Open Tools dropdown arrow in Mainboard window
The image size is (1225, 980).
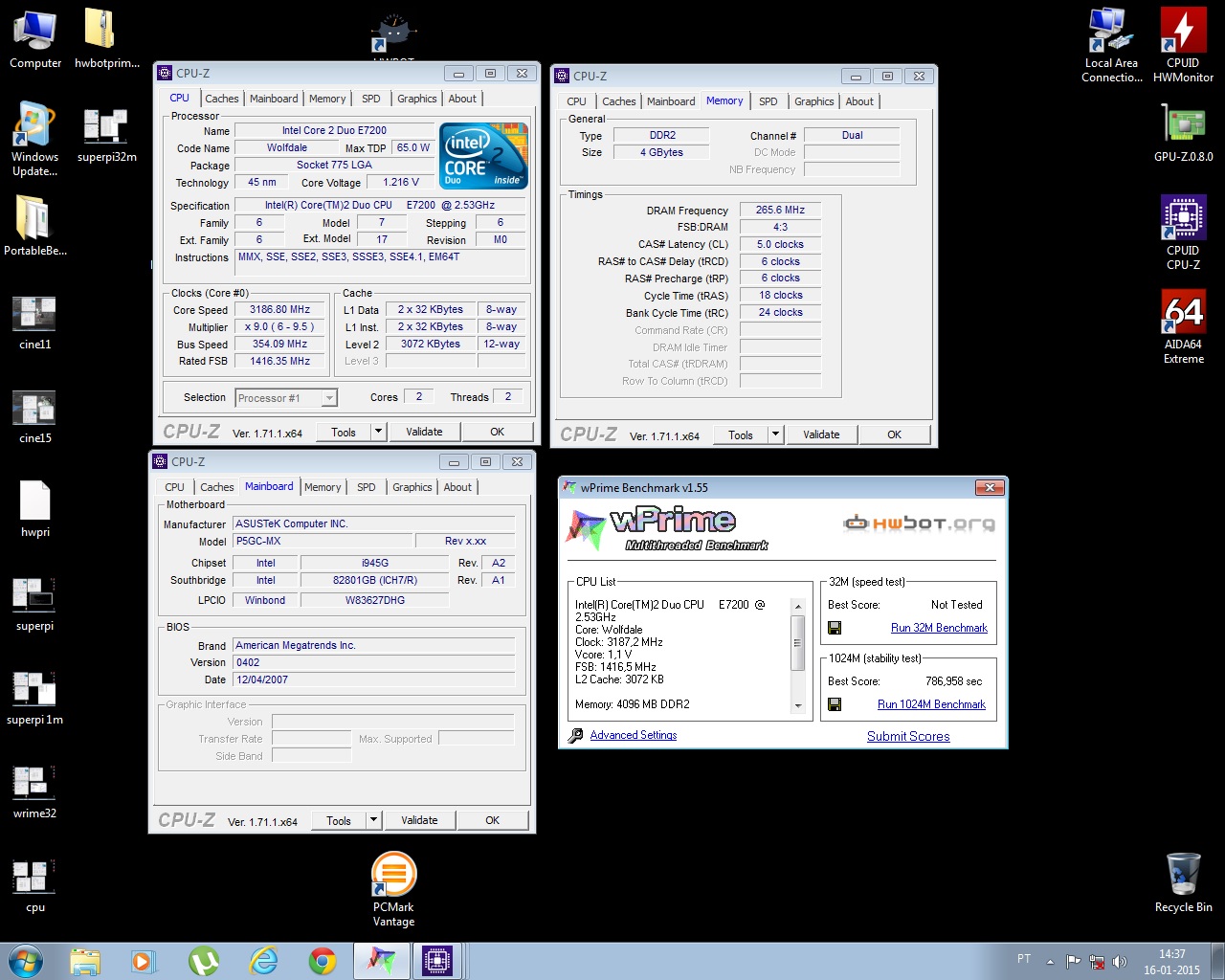click(x=373, y=820)
